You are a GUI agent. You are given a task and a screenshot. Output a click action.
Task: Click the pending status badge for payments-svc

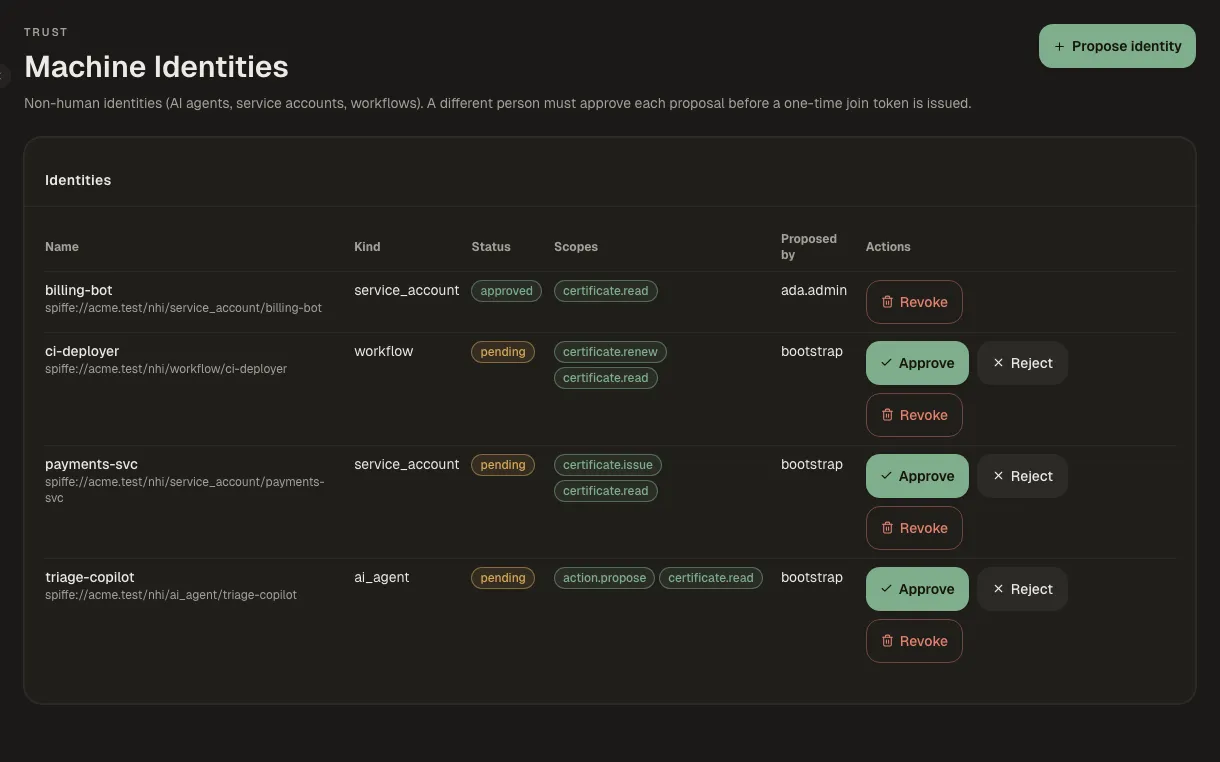503,465
